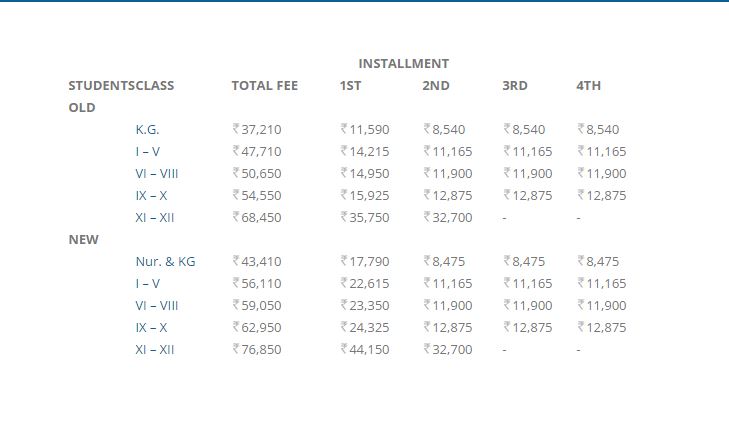This screenshot has height=424, width=729.
Task: Click the NEW section label
Action: [x=83, y=239]
